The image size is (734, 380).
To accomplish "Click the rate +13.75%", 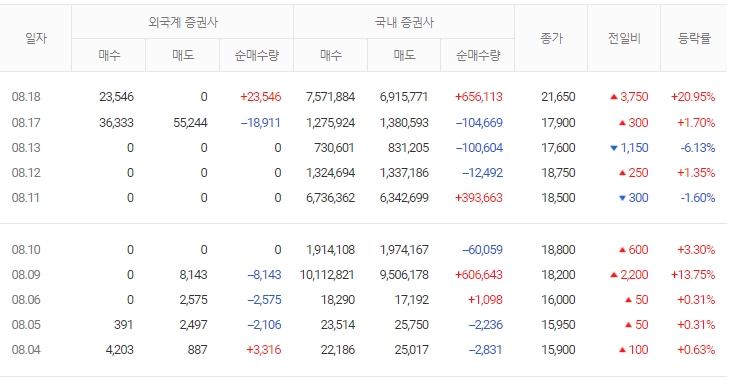I will (x=693, y=274).
